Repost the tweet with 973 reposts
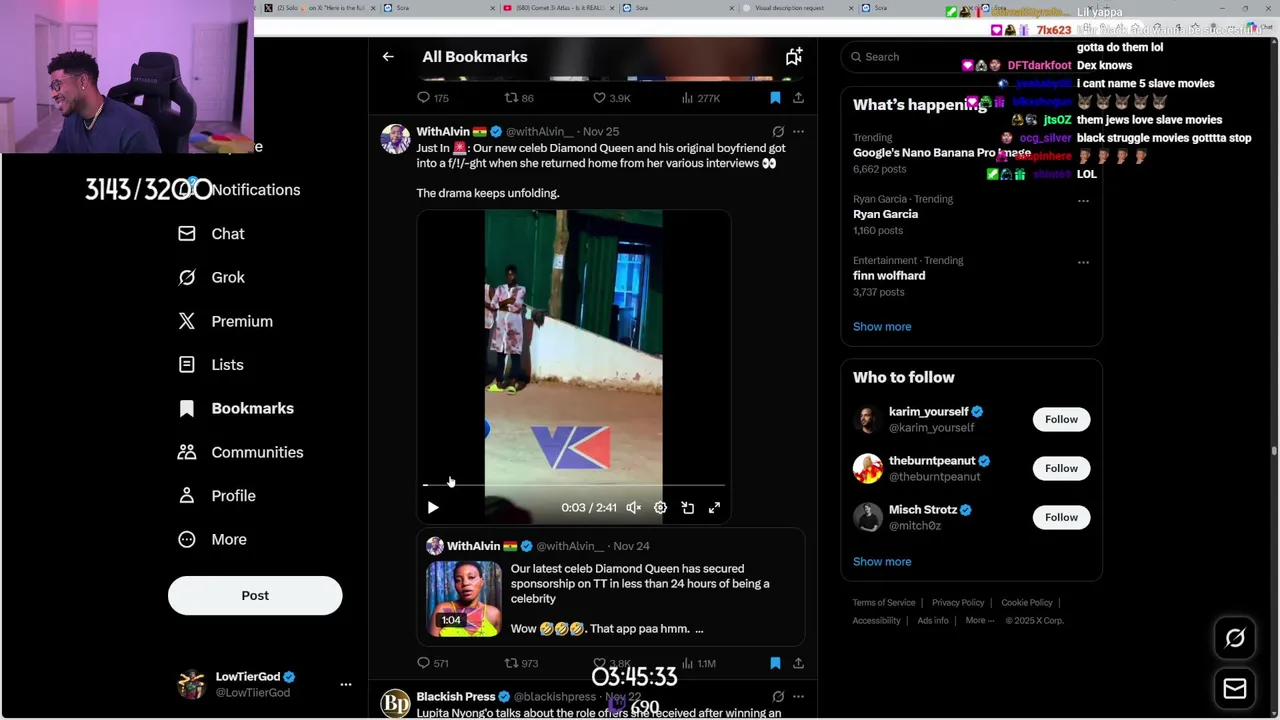Viewport: 1280px width, 720px height. click(521, 663)
